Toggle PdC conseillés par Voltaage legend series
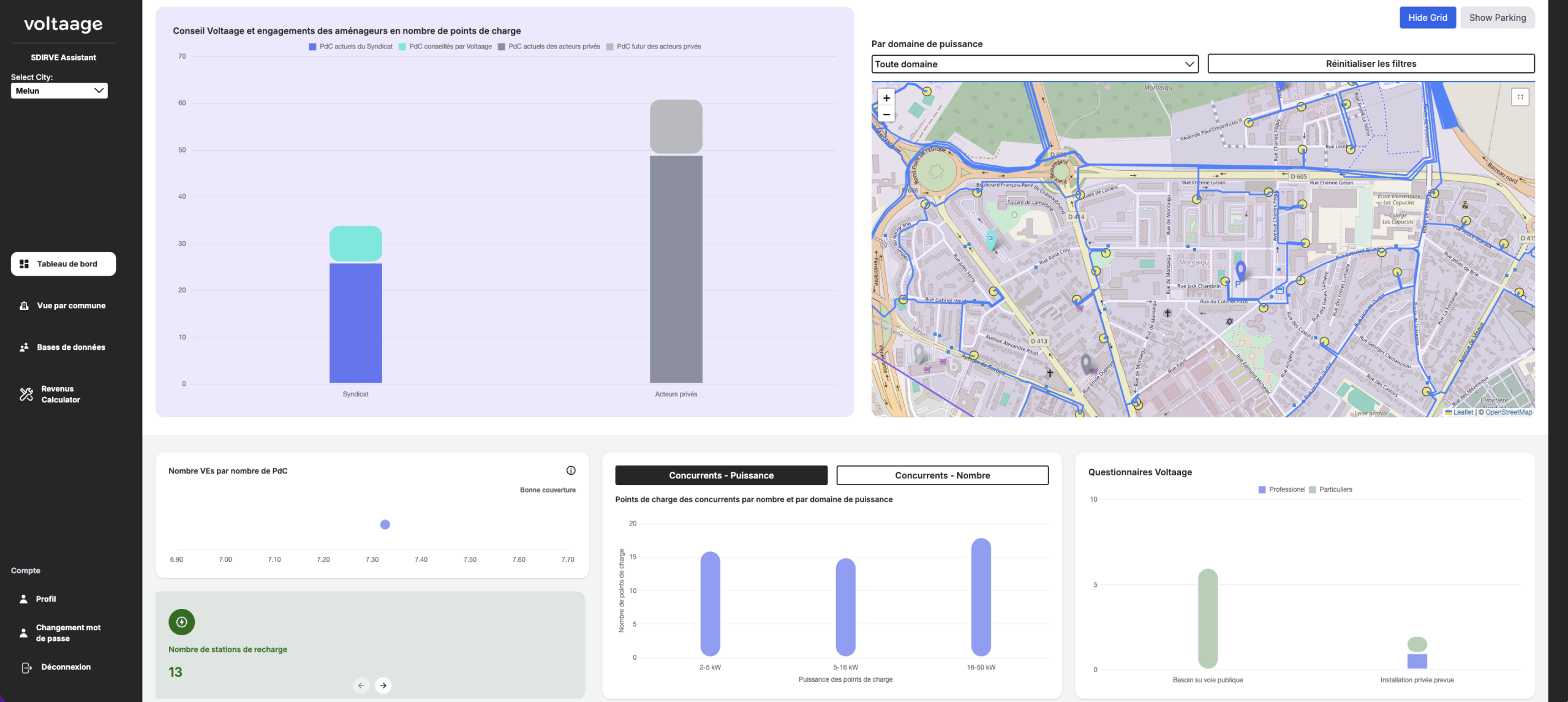 [445, 47]
